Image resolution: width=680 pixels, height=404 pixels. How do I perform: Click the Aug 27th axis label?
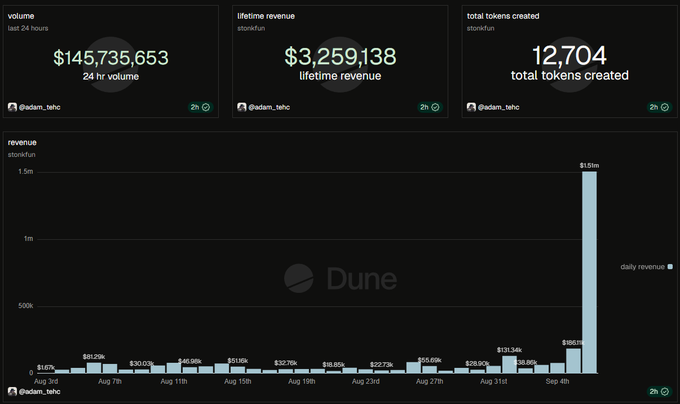430,381
